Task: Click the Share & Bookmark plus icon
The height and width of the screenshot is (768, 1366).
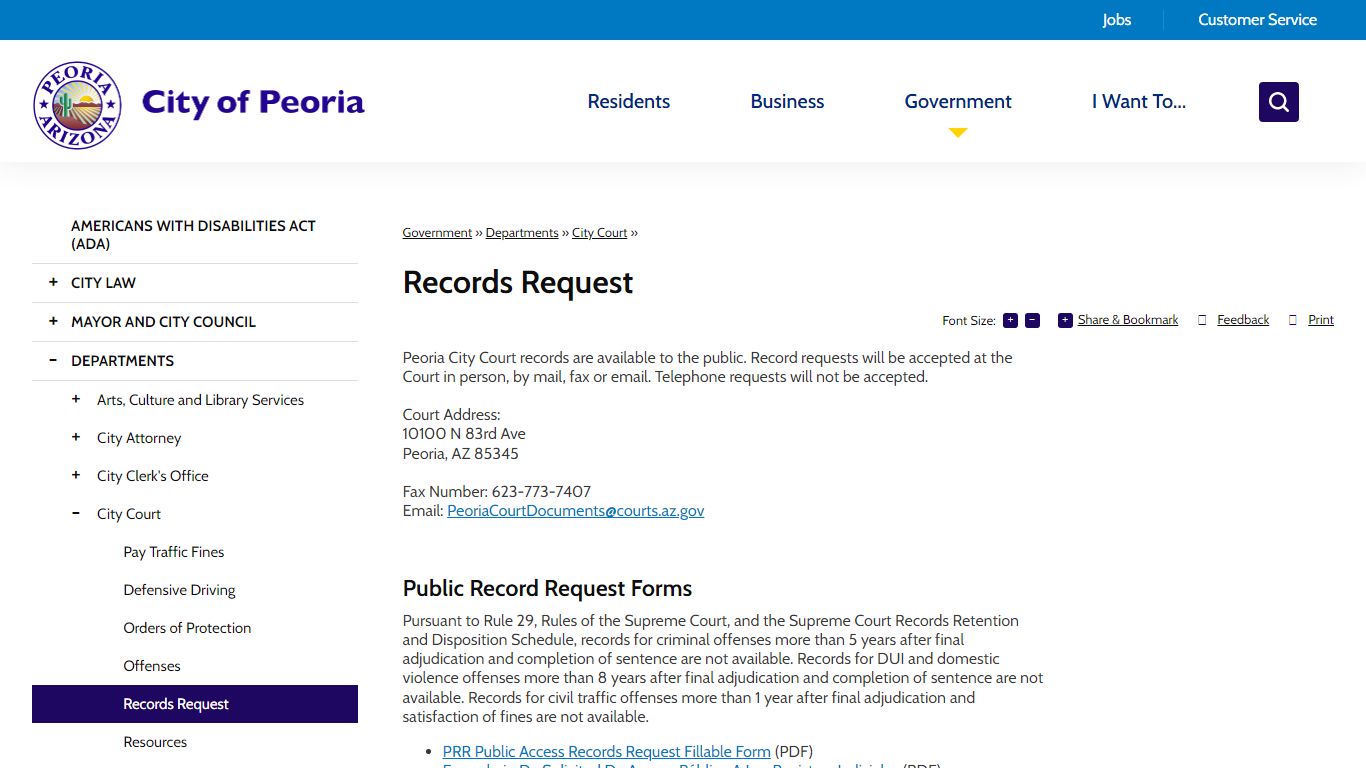Action: 1065,320
